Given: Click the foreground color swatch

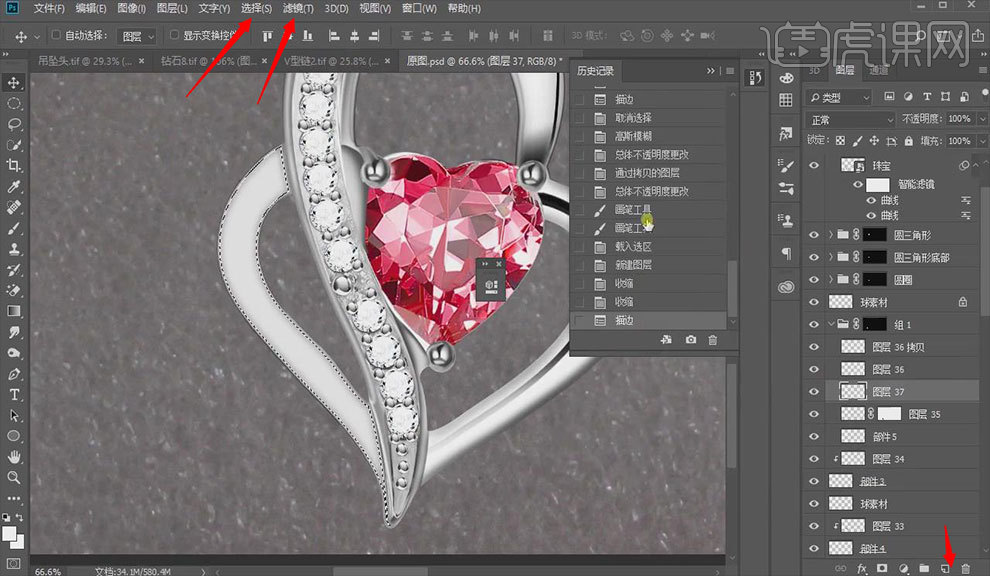Looking at the screenshot, I should point(11,531).
